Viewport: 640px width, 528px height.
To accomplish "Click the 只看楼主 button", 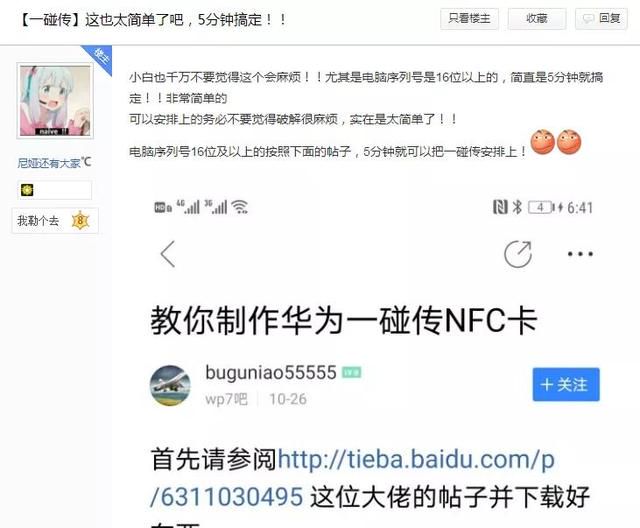I will (469, 19).
